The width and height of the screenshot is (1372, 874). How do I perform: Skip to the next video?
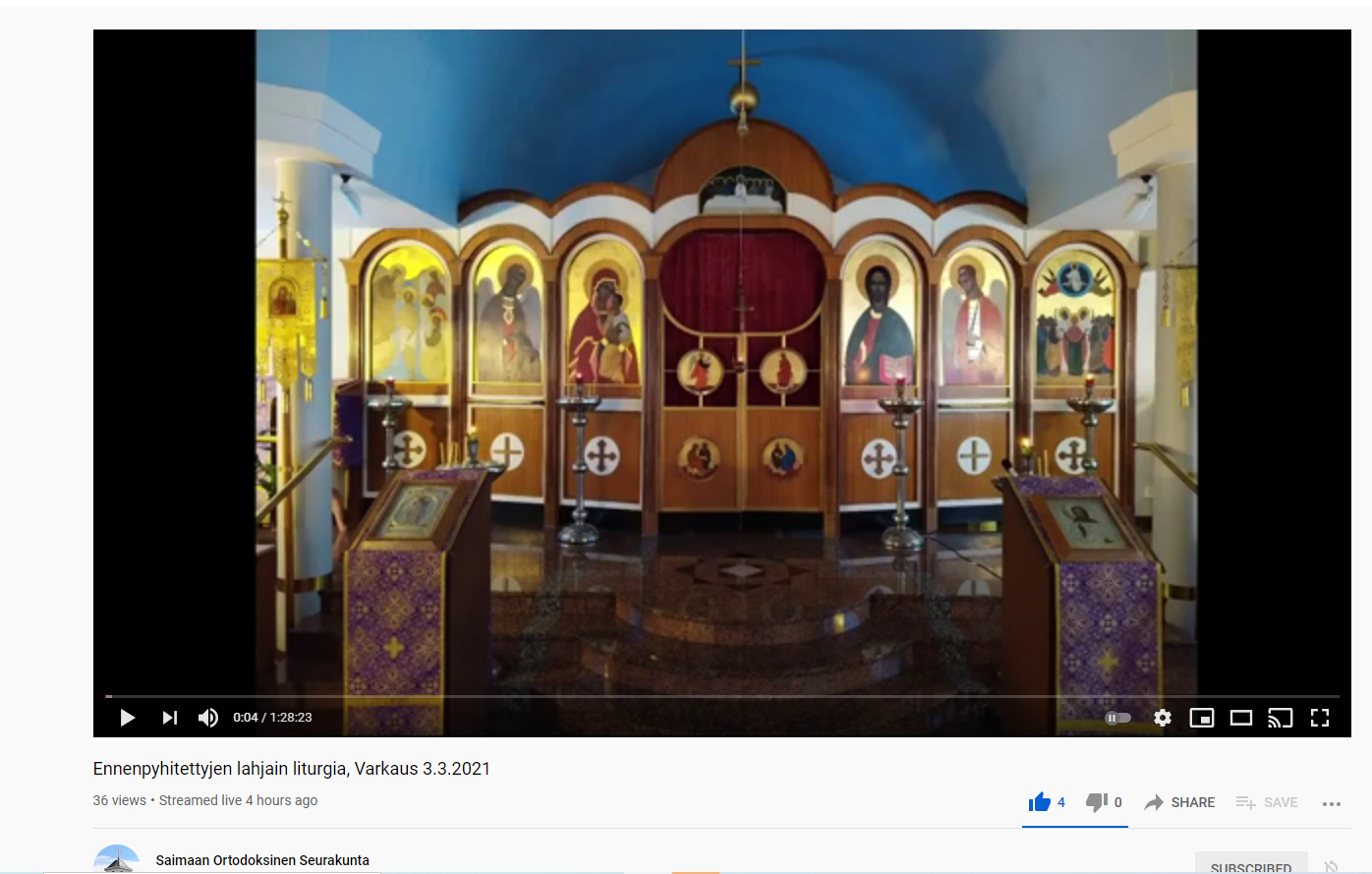tap(170, 718)
